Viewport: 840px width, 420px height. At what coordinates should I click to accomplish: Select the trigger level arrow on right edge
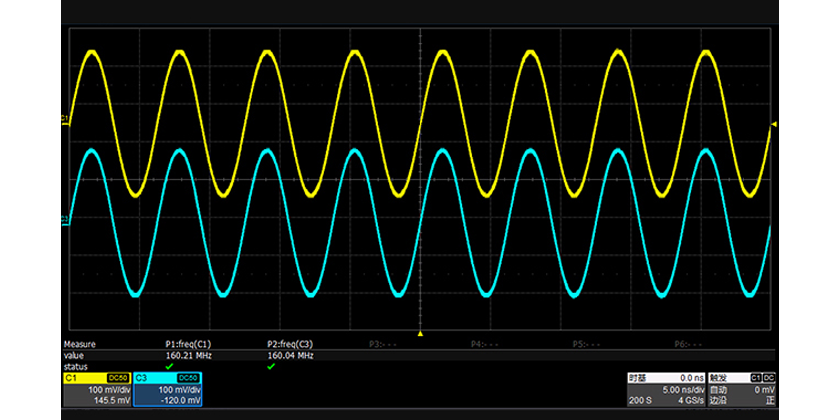773,123
